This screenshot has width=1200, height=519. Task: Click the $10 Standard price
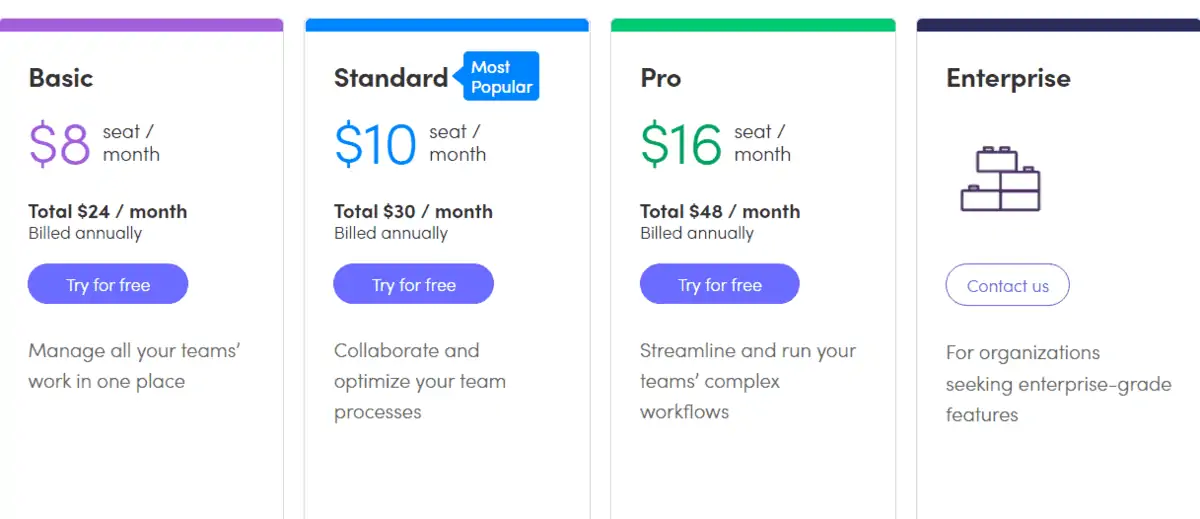click(375, 144)
